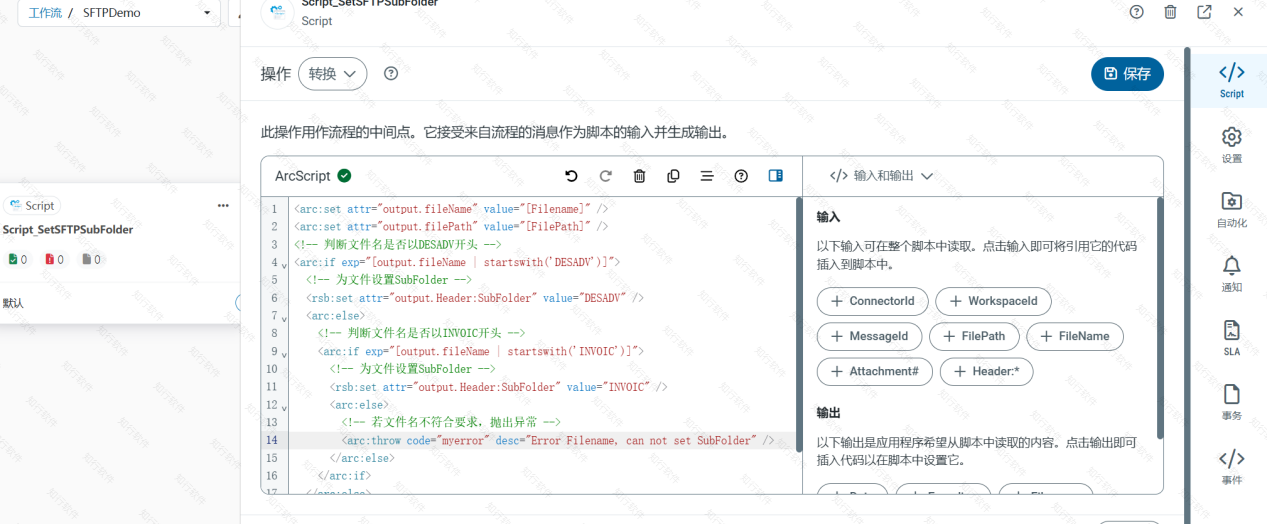Click arc:throw line 14 in editor
Screen dimensions: 1267x524
pyautogui.click(x=558, y=440)
